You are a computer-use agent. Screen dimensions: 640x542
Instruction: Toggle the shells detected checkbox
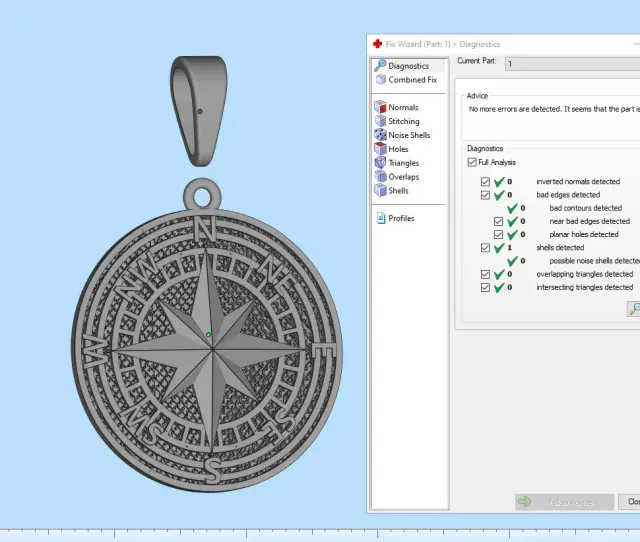tap(485, 248)
